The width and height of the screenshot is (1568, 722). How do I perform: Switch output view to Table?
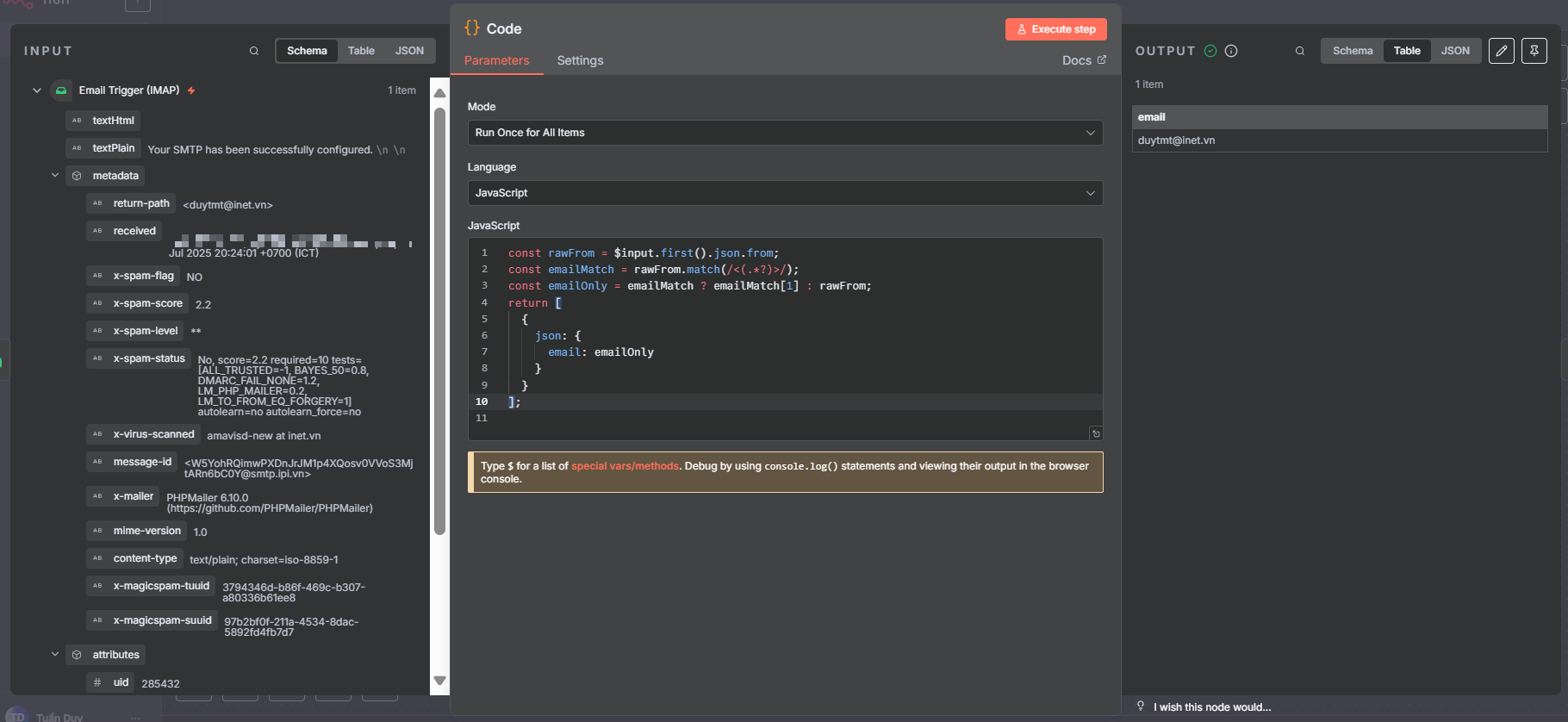[1407, 51]
